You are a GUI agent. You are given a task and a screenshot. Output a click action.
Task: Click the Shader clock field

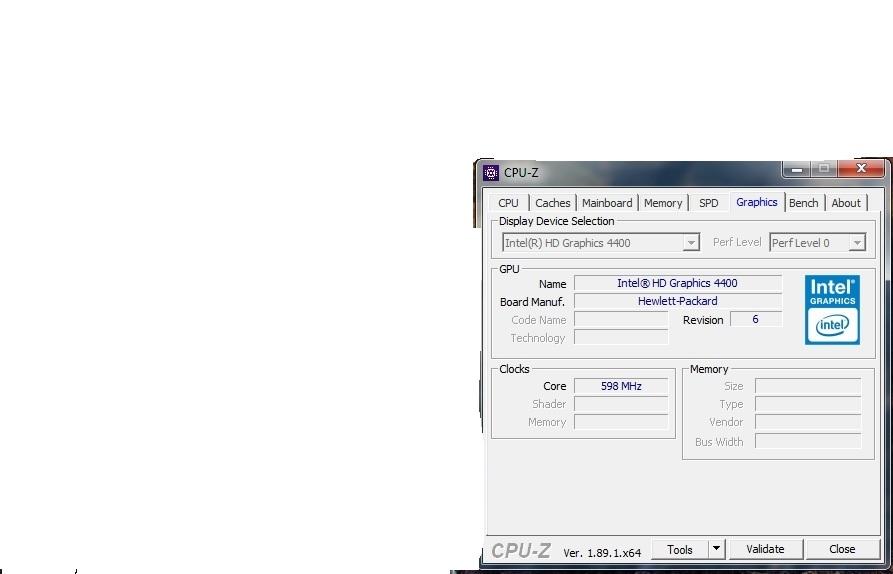pyautogui.click(x=621, y=404)
